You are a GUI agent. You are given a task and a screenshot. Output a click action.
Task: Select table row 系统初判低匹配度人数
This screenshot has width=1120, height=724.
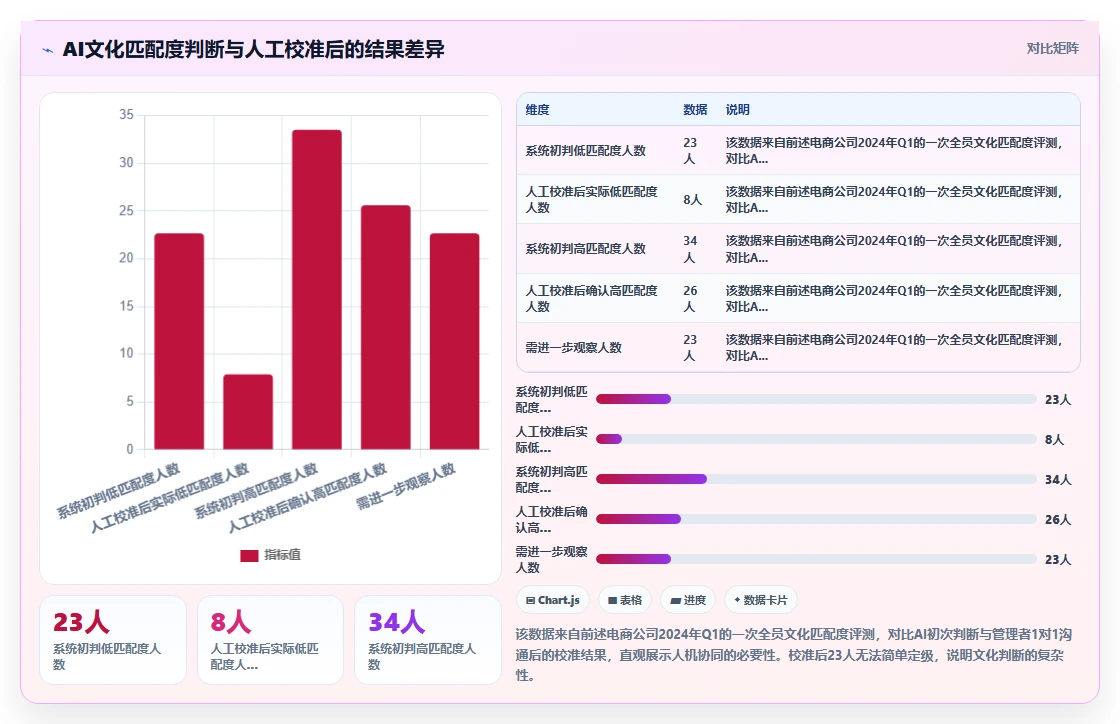click(x=798, y=151)
